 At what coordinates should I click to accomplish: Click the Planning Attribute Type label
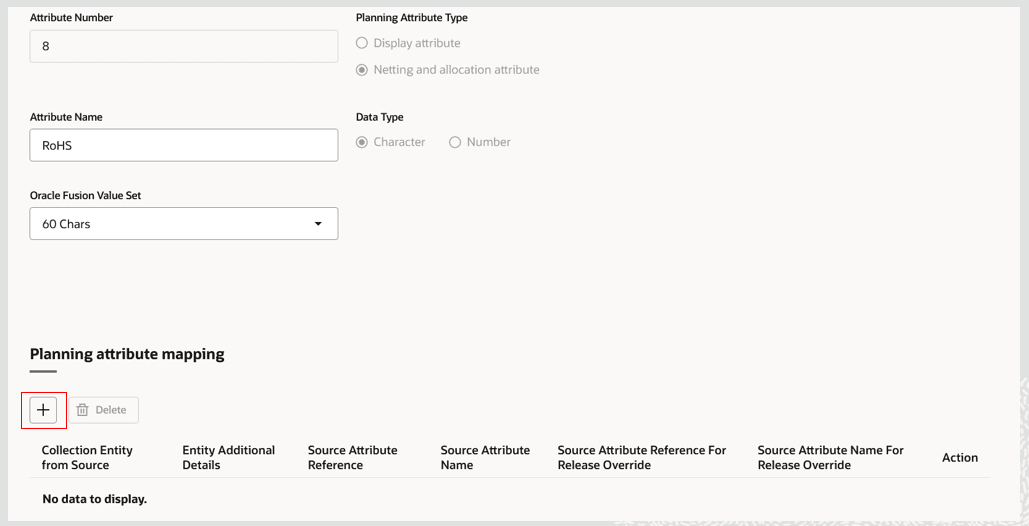pos(411,18)
